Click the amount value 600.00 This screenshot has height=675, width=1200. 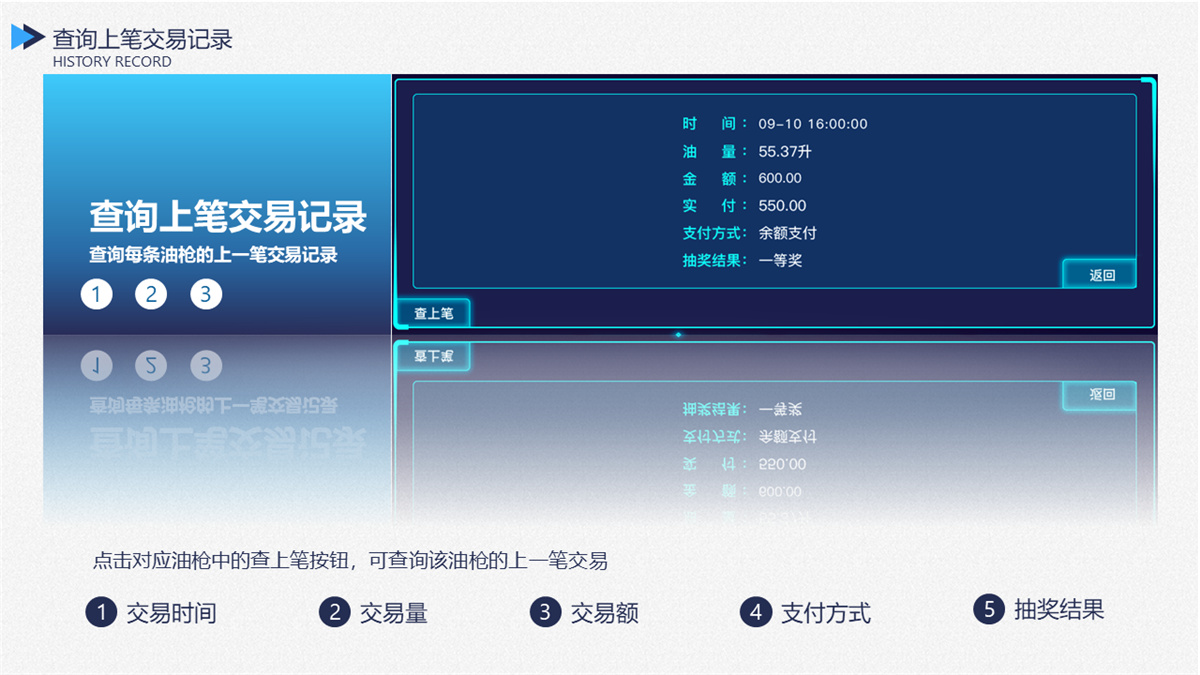coord(780,178)
